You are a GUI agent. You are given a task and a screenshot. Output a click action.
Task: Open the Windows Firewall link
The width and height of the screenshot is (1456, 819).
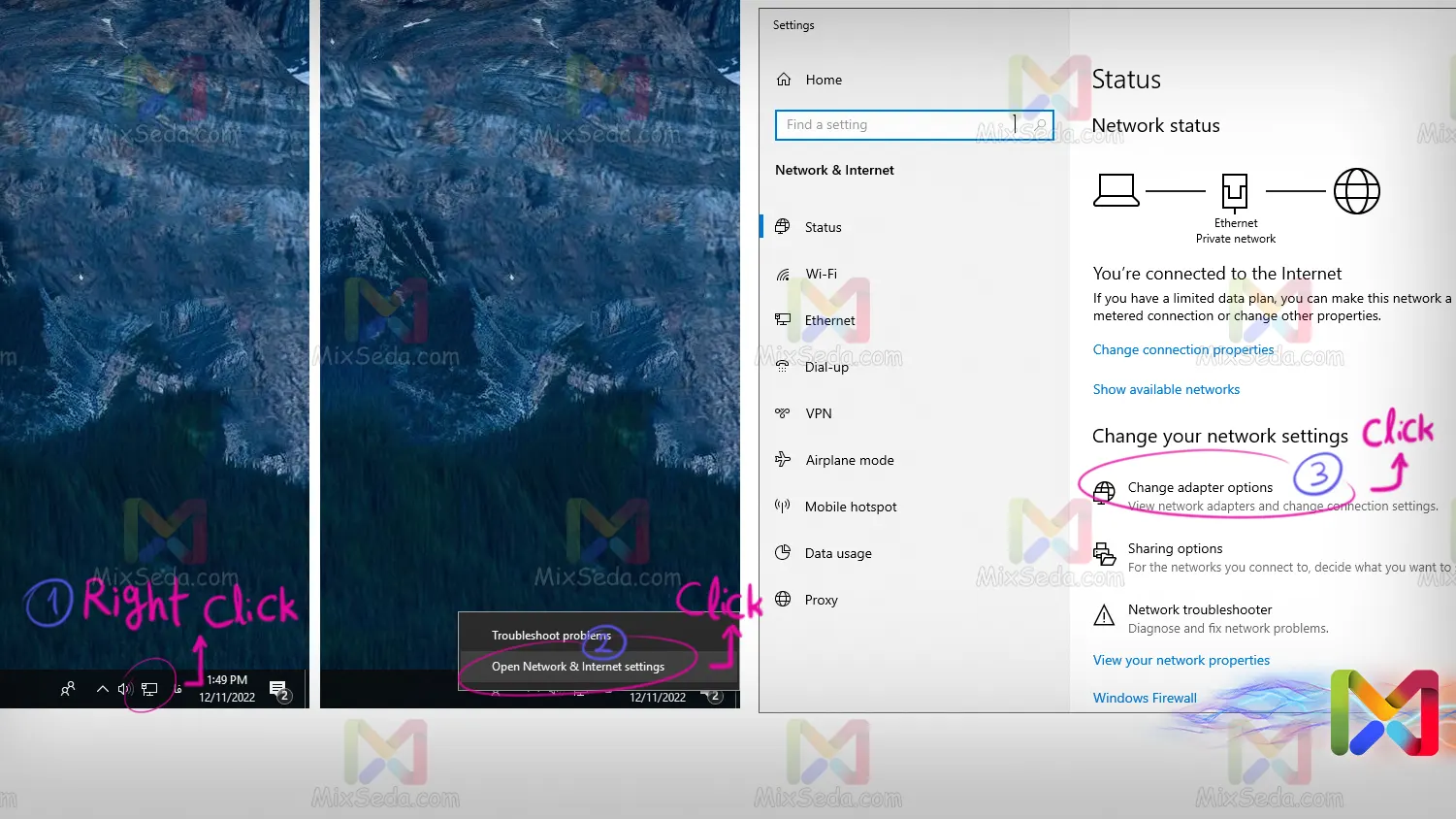(x=1145, y=698)
